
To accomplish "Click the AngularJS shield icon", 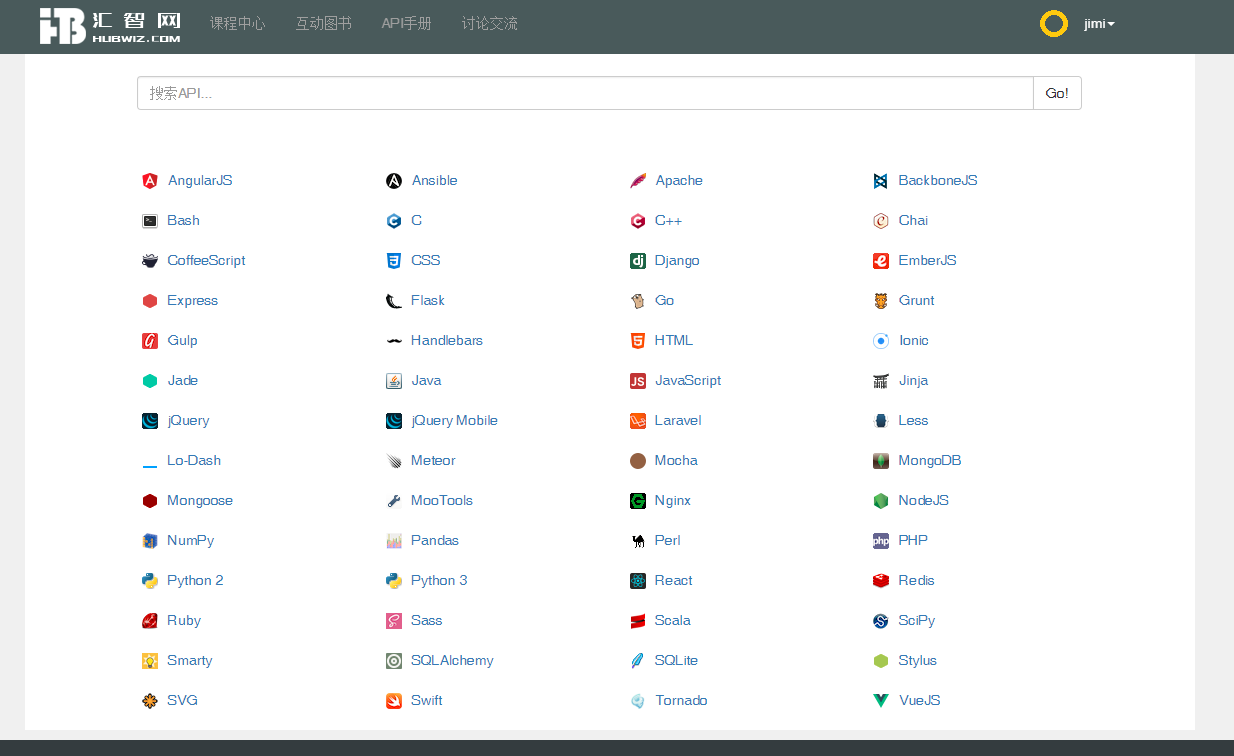I will tap(150, 181).
